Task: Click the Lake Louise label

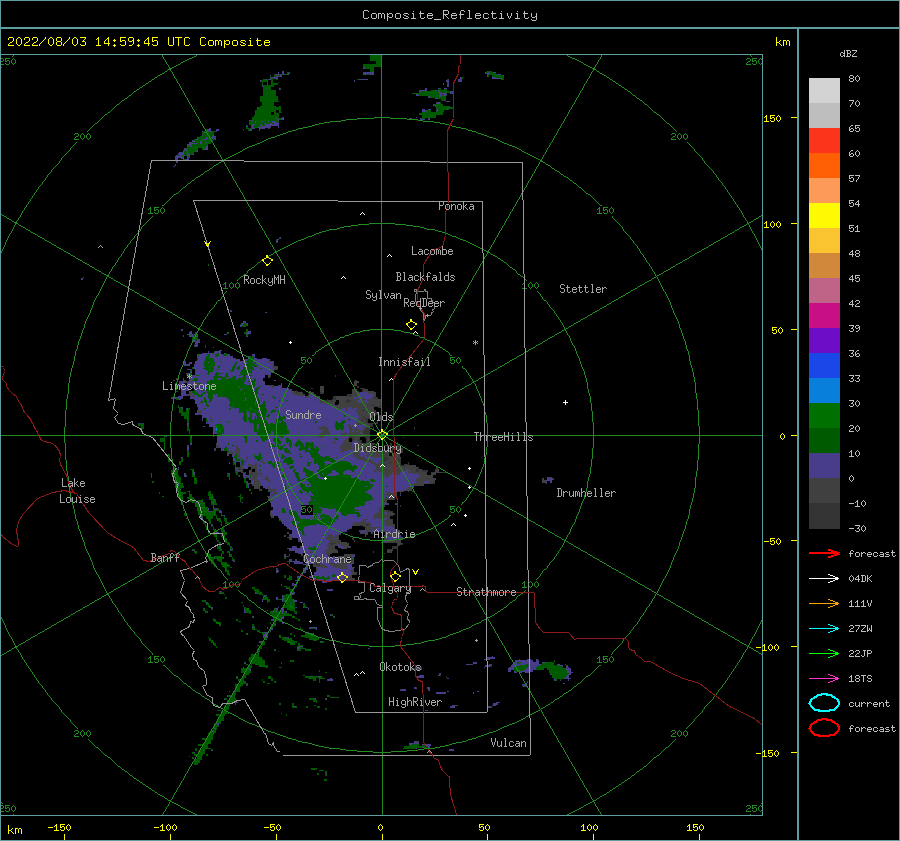Action: [78, 491]
